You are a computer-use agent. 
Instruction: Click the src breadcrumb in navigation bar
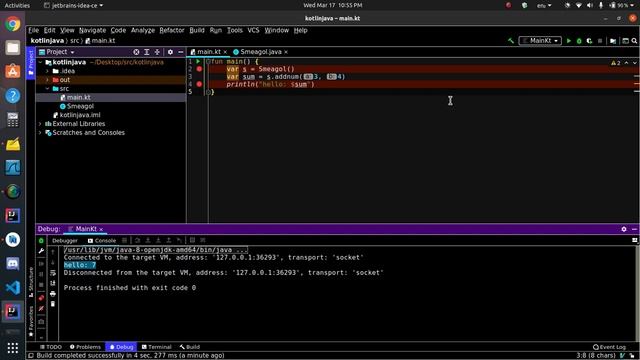[x=74, y=41]
